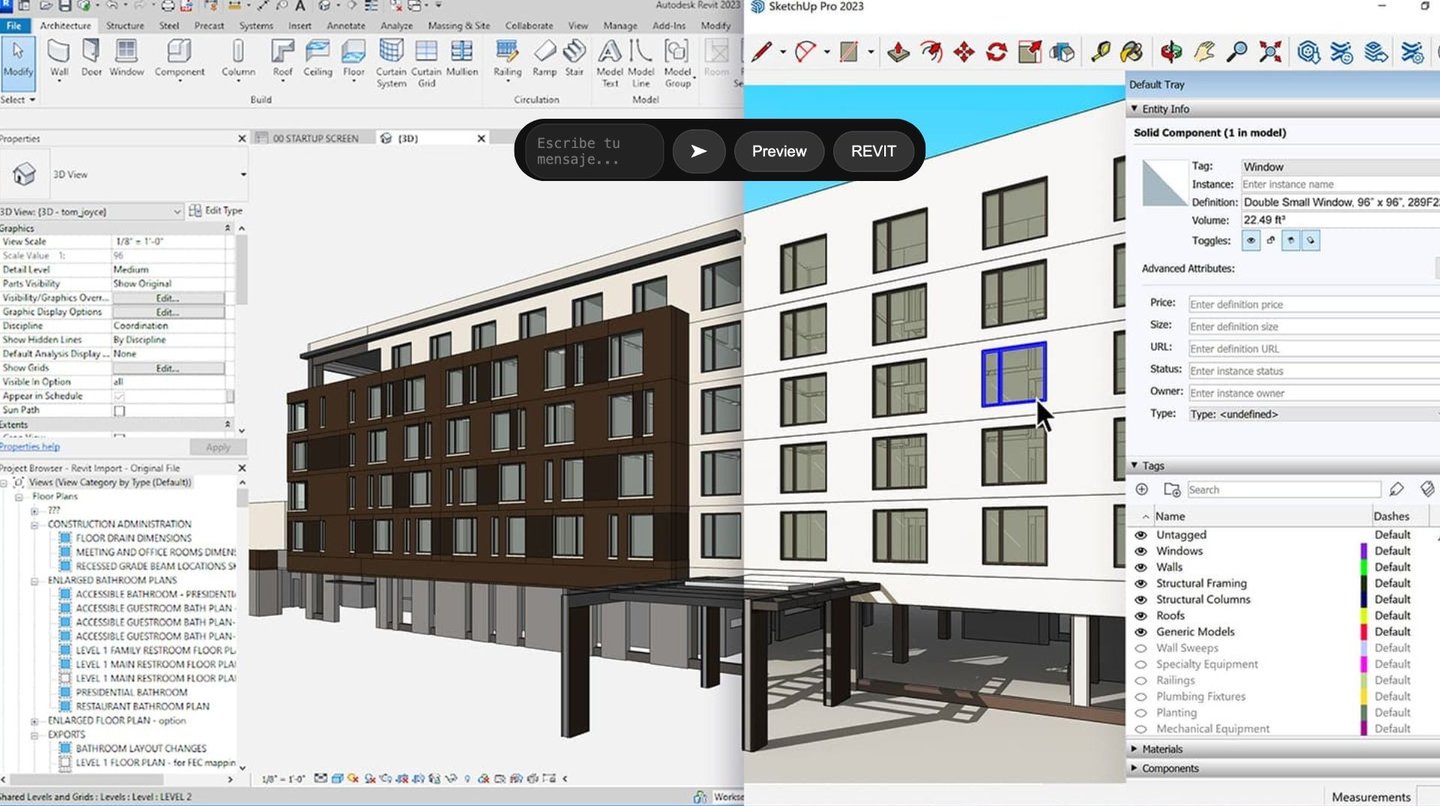Activate the Model Text tool
Viewport: 1440px width, 806px height.
[610, 62]
